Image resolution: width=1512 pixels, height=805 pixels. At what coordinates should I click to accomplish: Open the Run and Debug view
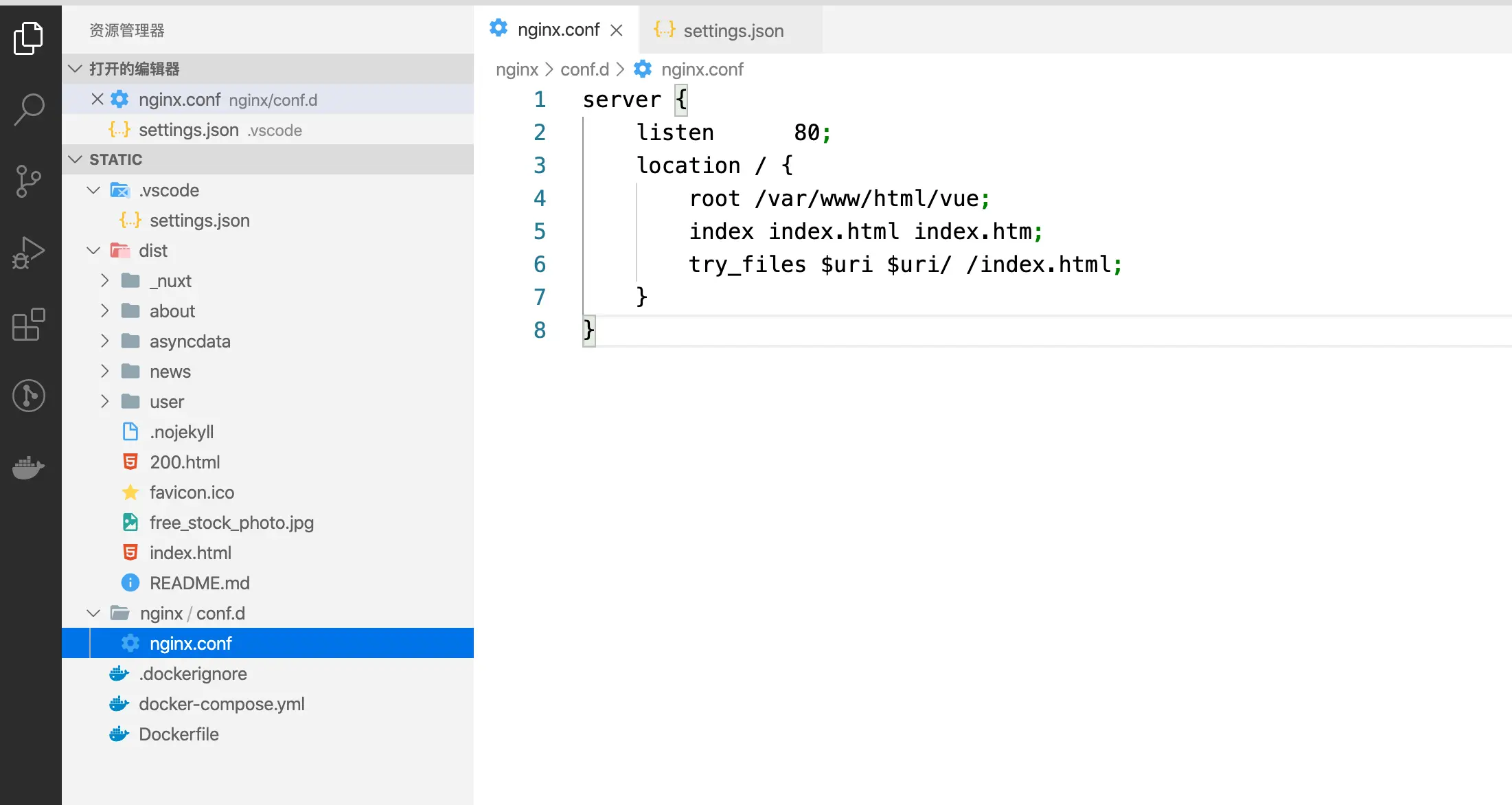(29, 253)
